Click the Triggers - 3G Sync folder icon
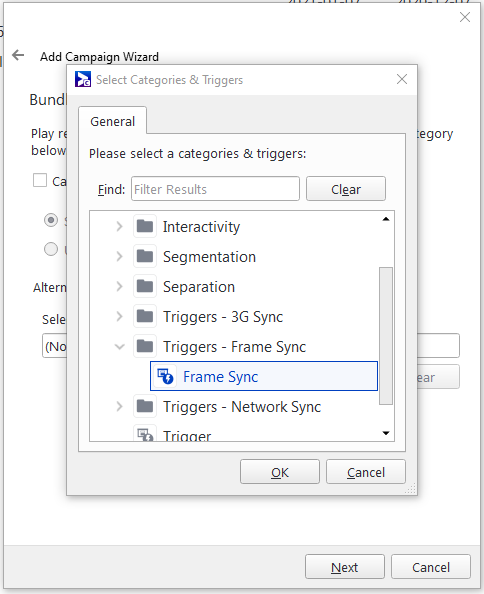The height and width of the screenshot is (594, 484). (145, 316)
